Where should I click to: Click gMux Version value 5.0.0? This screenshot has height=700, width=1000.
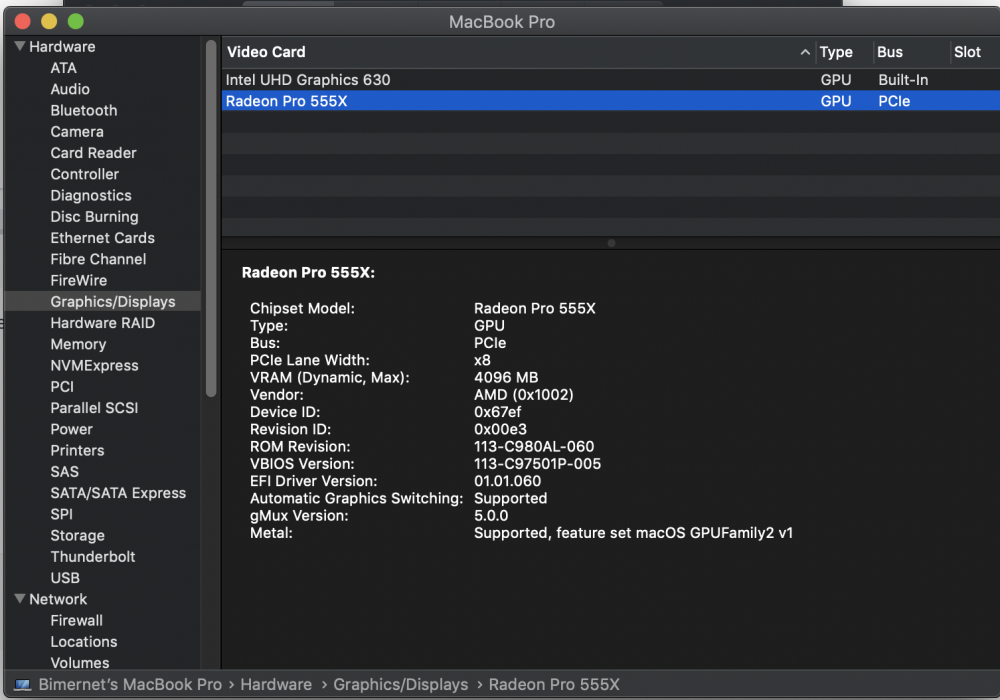point(491,515)
